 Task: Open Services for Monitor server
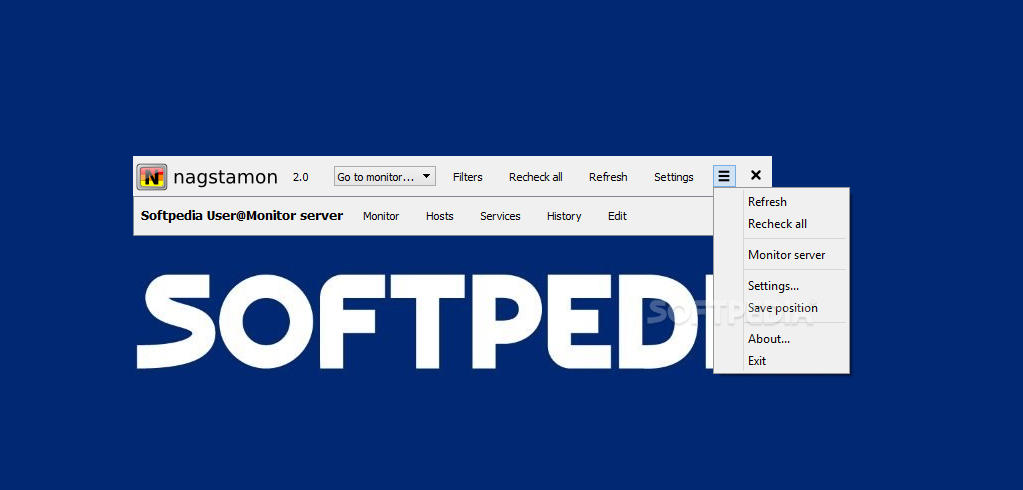(x=500, y=216)
